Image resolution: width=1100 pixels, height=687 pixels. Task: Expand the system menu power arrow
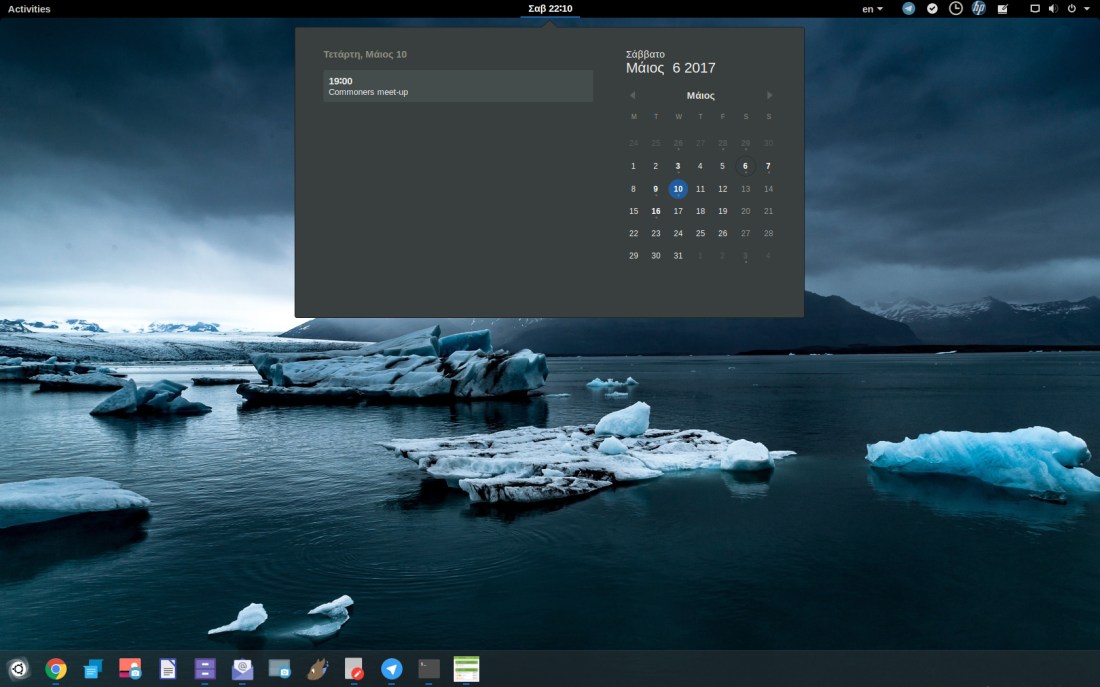point(1086,9)
